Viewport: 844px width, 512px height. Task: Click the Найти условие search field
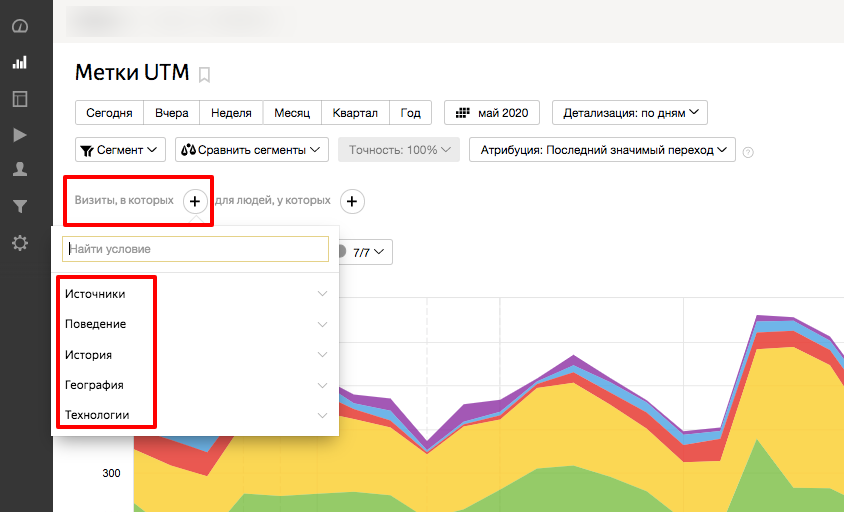(195, 249)
